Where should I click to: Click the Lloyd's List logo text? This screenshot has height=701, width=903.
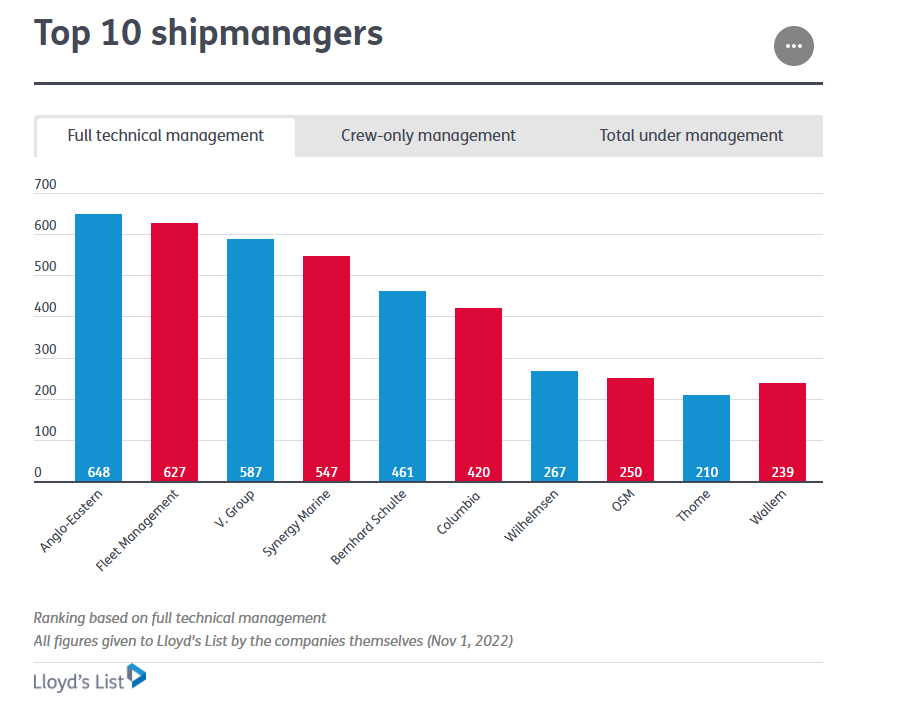[x=78, y=681]
